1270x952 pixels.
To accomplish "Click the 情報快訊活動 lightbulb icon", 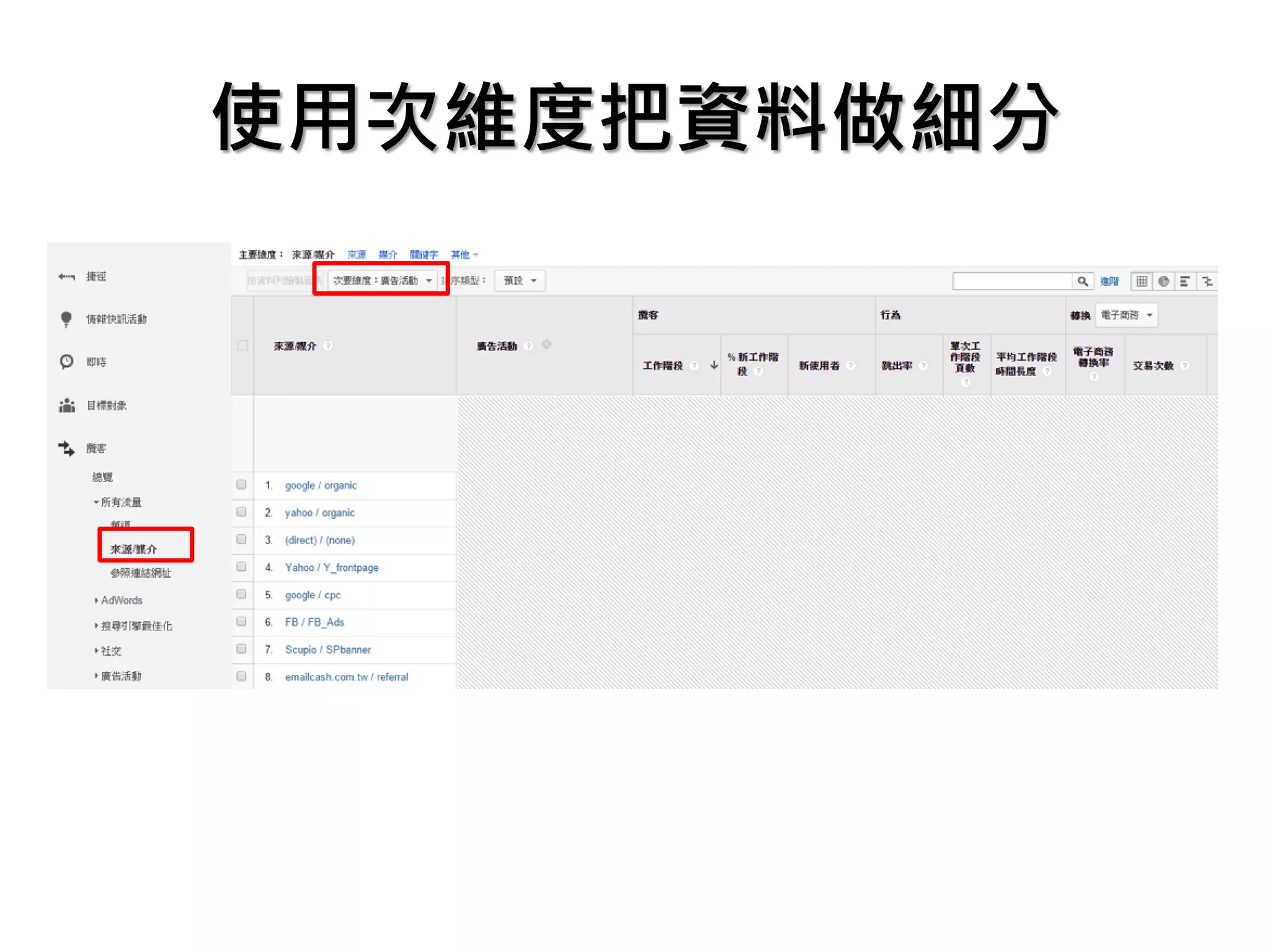I will tap(66, 319).
